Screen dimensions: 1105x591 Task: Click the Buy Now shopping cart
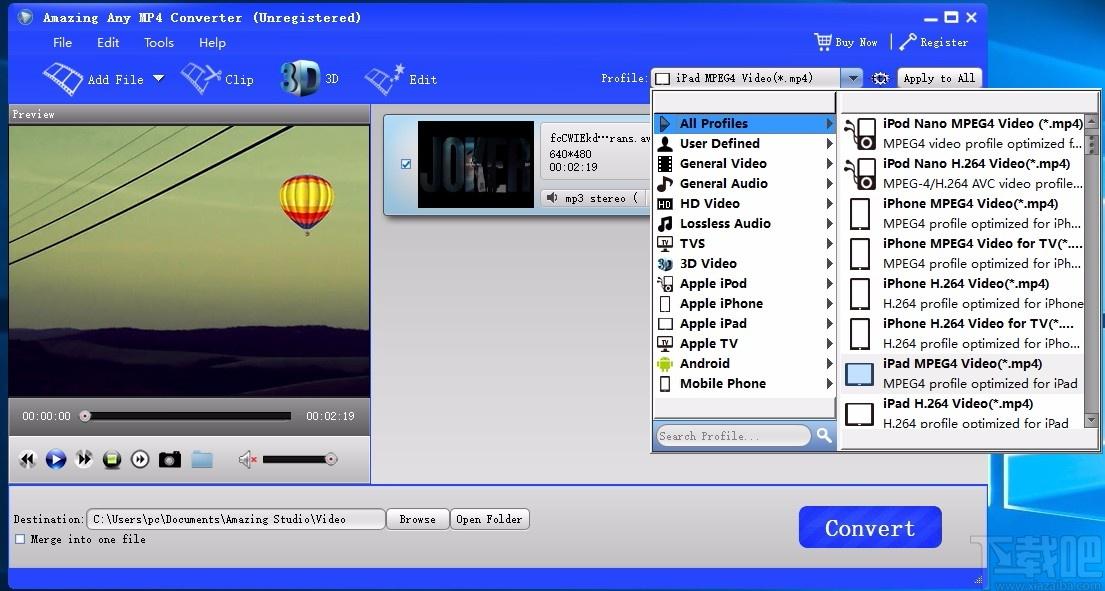click(822, 42)
